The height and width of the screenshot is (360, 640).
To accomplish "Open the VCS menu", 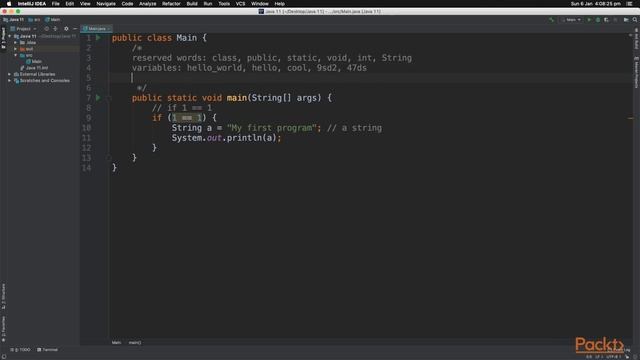I will coord(240,4).
